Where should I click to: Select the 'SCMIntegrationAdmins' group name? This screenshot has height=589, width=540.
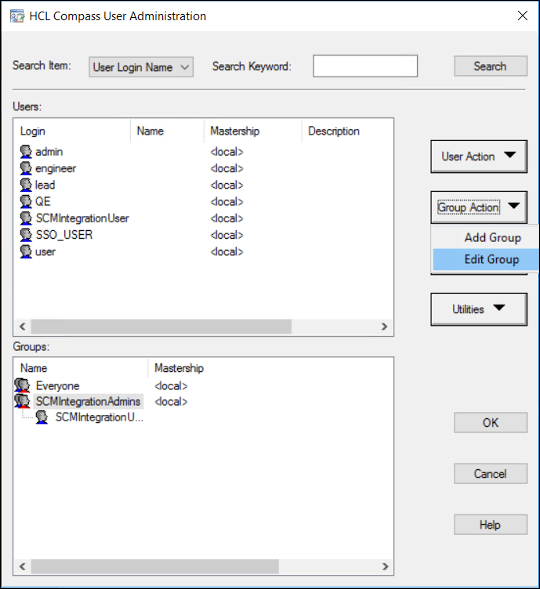click(88, 401)
